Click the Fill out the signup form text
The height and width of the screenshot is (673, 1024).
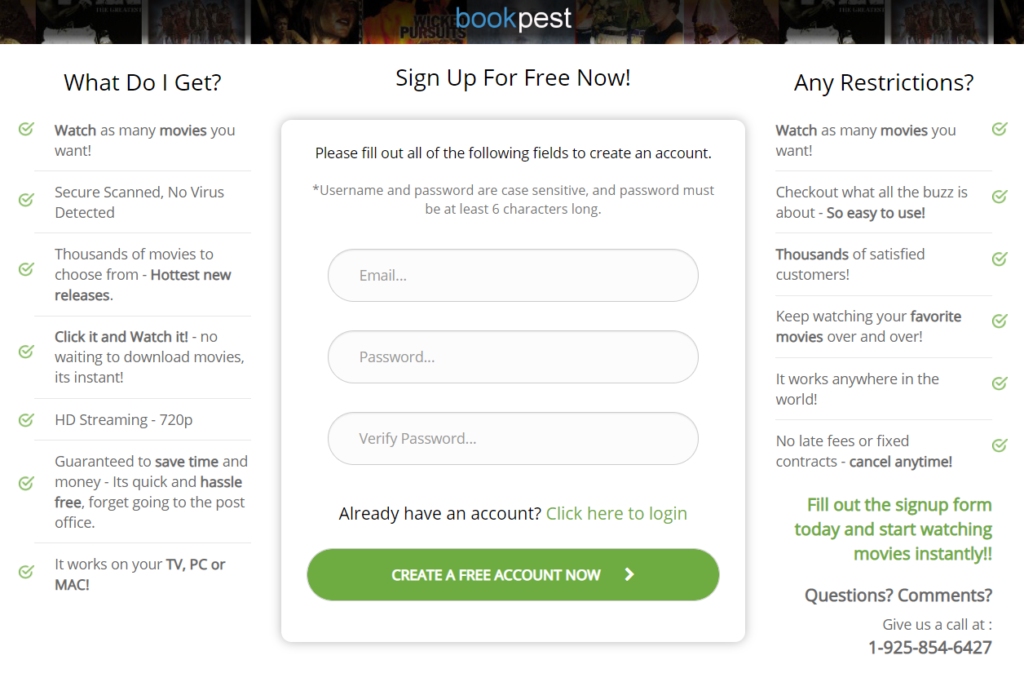pyautogui.click(x=893, y=529)
